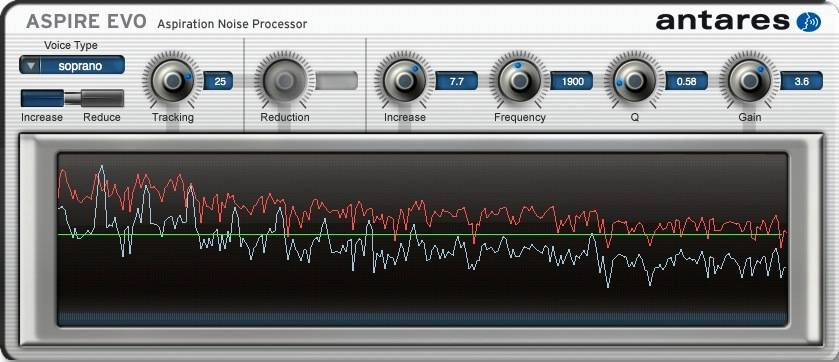Viewport: 839px width, 362px height.
Task: Click the Q value field showing 0.58
Action: tap(687, 81)
